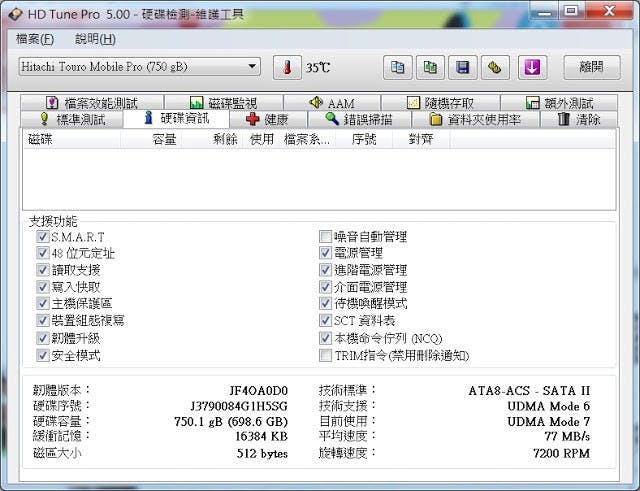Switch to the 檔案效能測試 tab
The image size is (640, 491).
[x=92, y=103]
